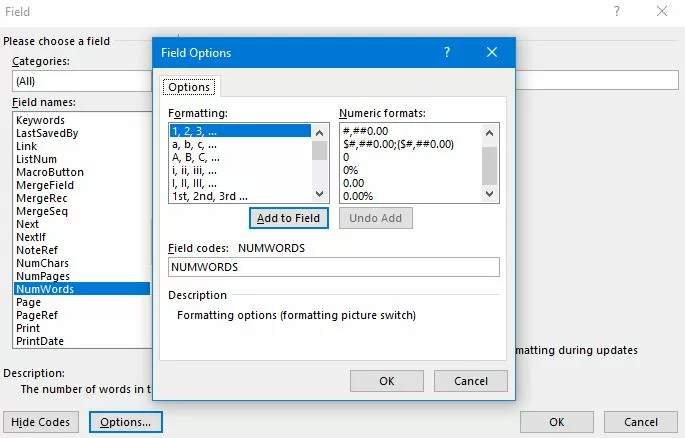Click the Field dialog help question mark
The height and width of the screenshot is (438, 685).
pyautogui.click(x=616, y=11)
